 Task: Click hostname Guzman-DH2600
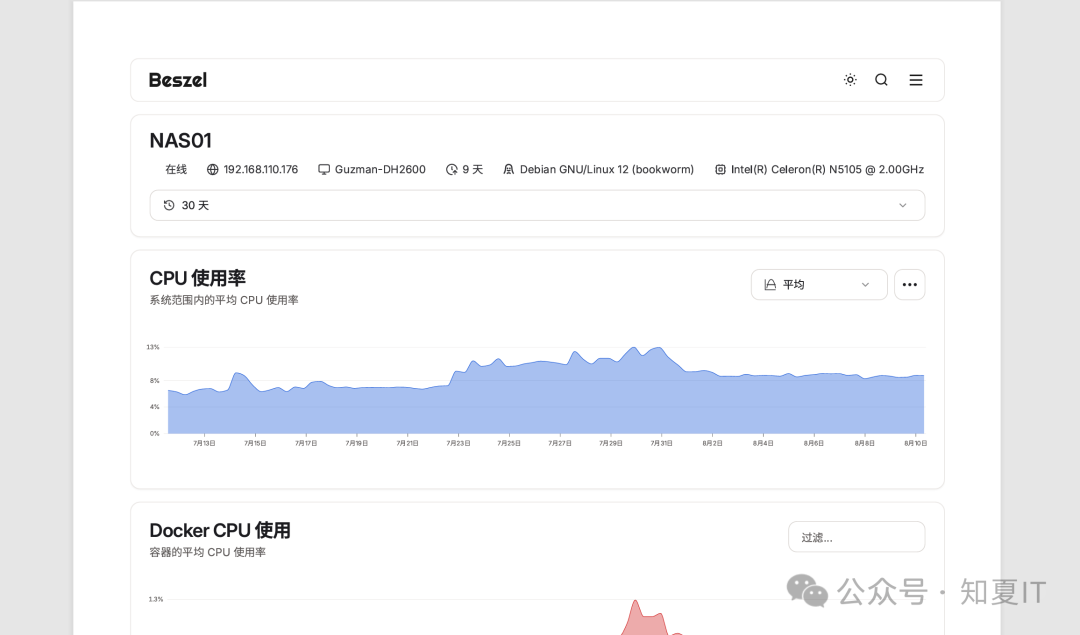click(x=380, y=169)
